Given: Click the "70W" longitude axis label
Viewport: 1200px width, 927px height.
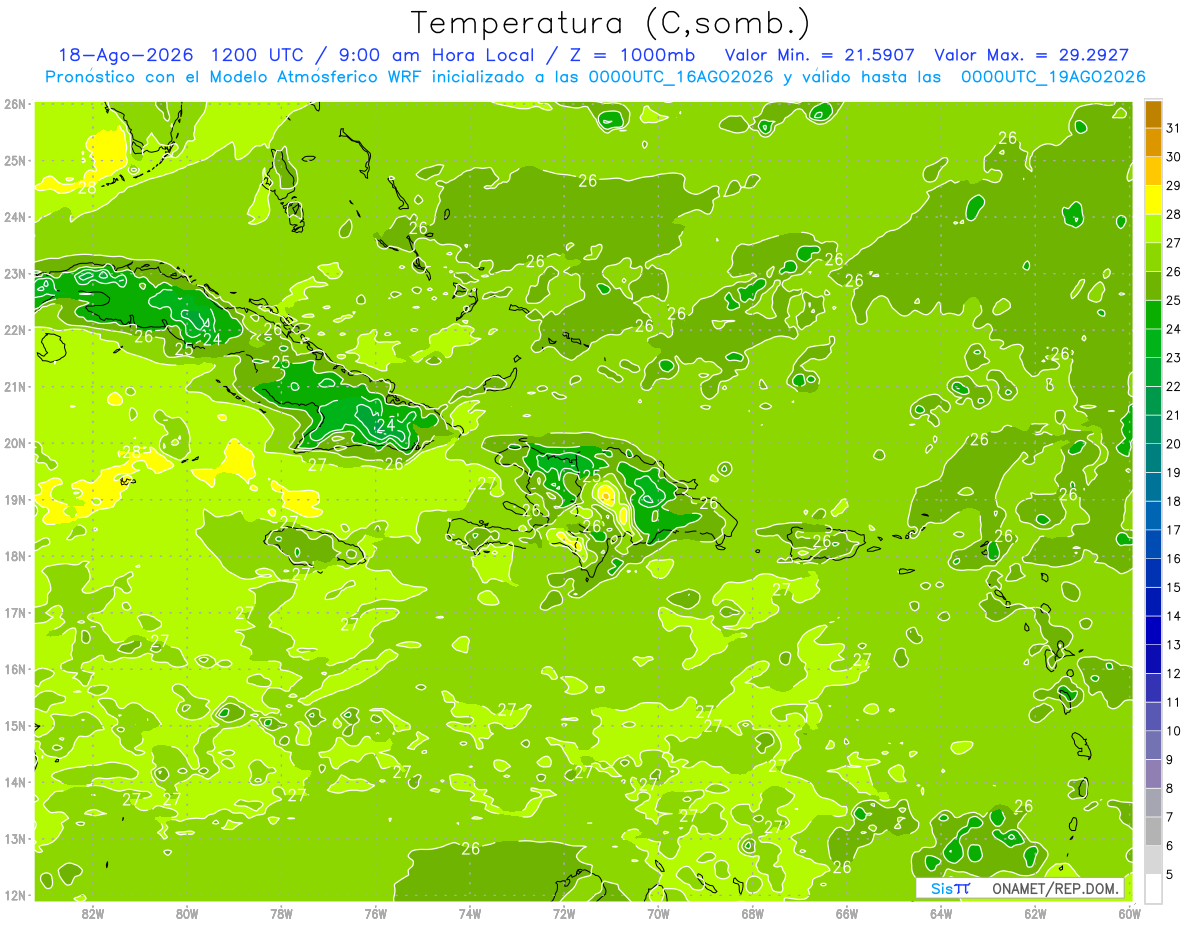Looking at the screenshot, I should [x=658, y=914].
